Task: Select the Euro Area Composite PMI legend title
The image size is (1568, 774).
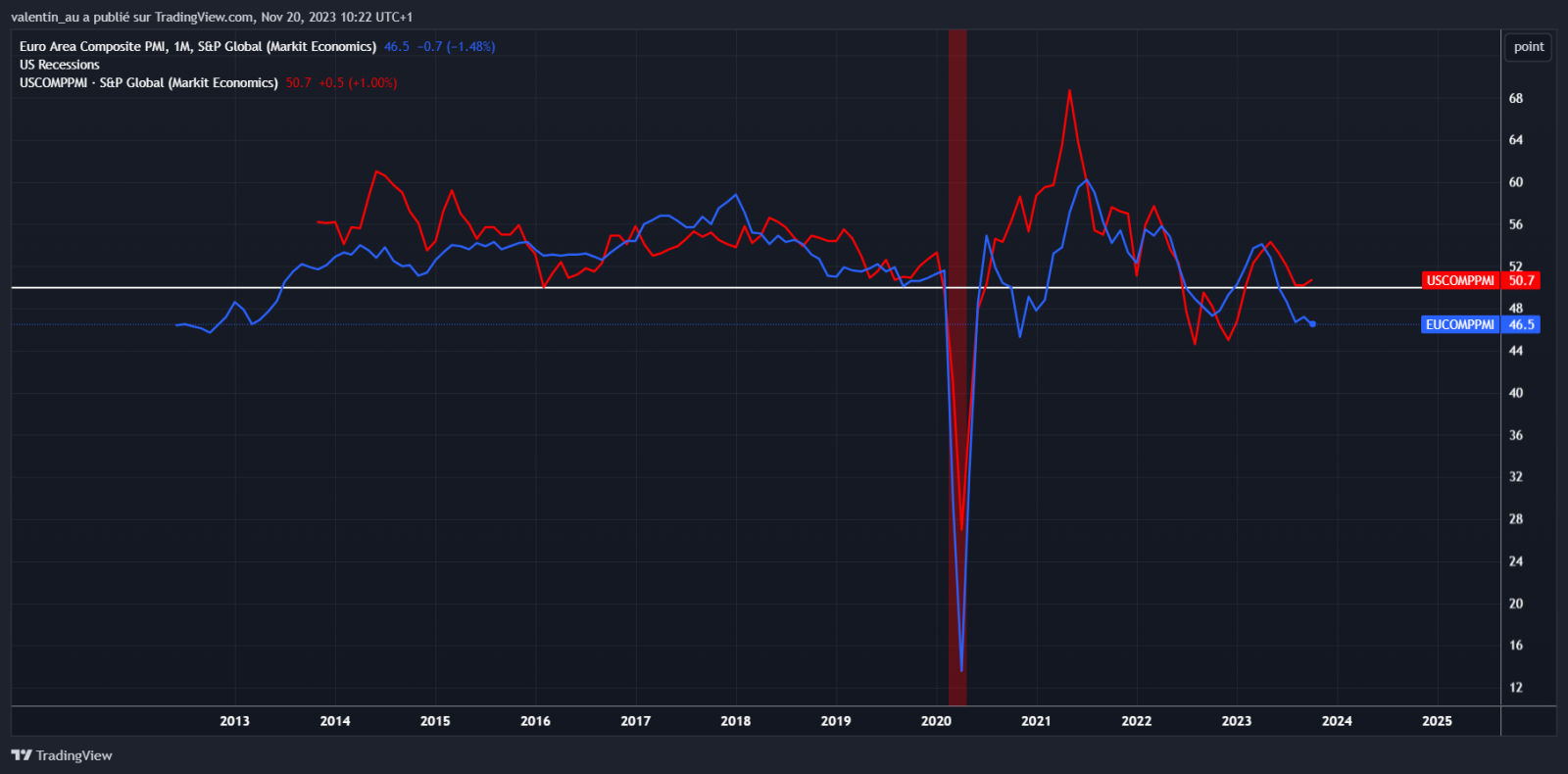Action: point(198,47)
